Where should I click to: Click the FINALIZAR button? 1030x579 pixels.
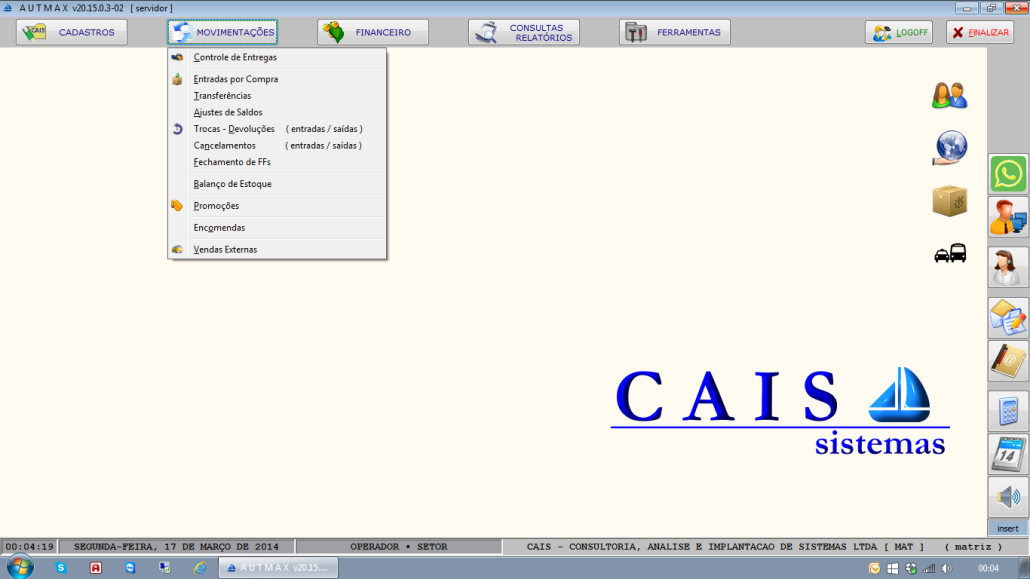point(979,32)
